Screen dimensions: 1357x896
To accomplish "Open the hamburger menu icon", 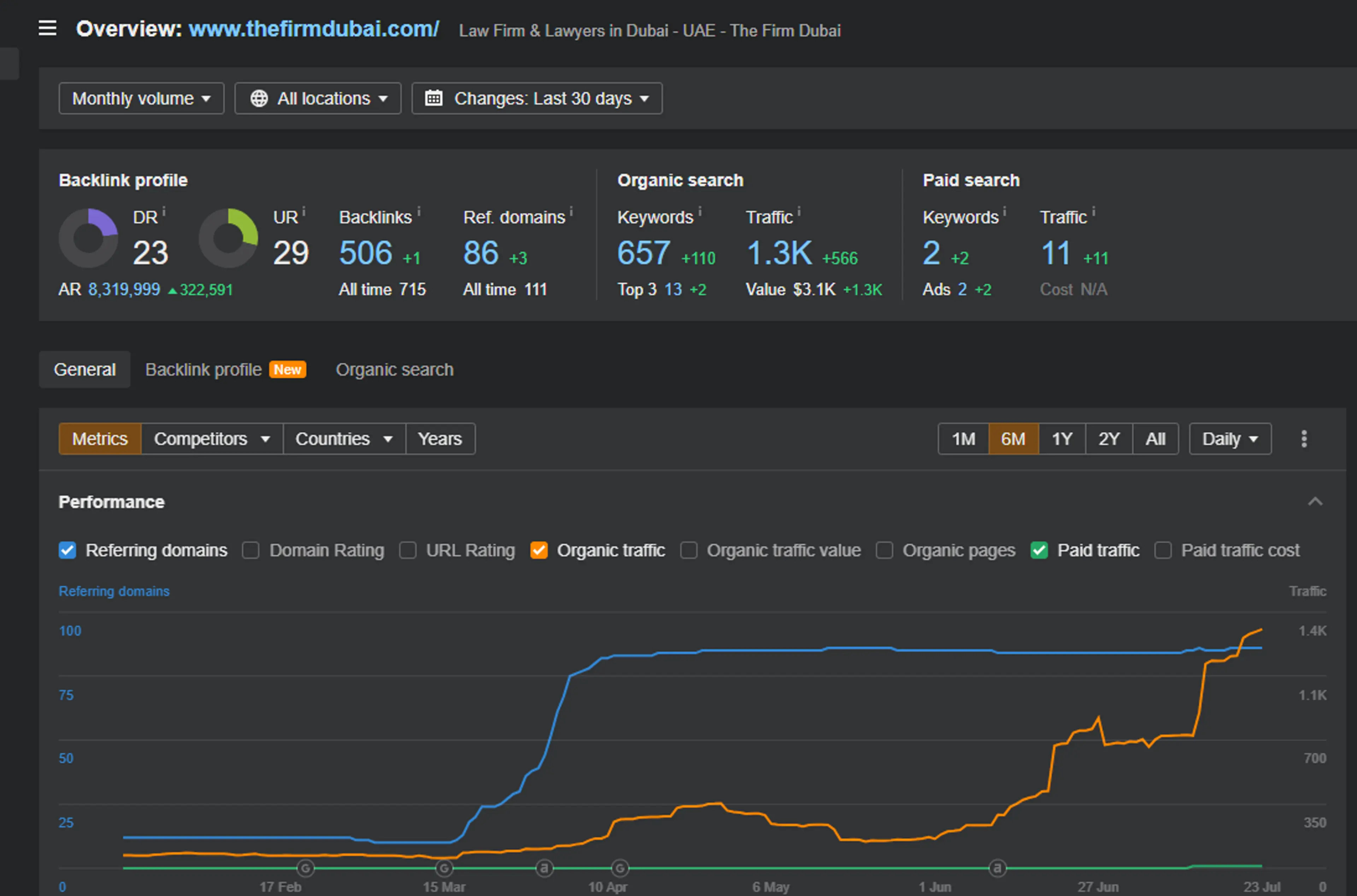I will (x=47, y=28).
